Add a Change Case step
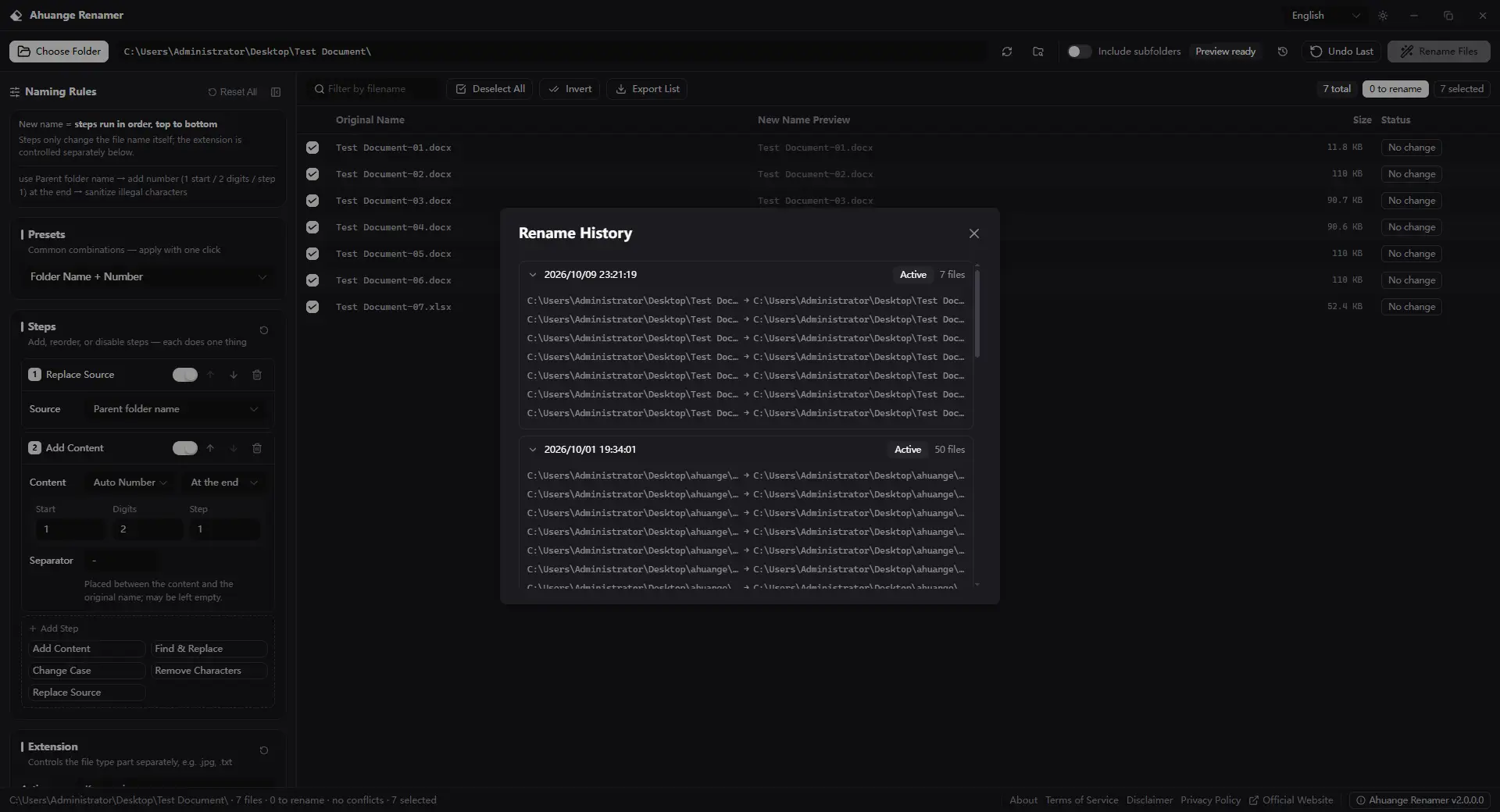Image resolution: width=1500 pixels, height=812 pixels. [x=87, y=671]
